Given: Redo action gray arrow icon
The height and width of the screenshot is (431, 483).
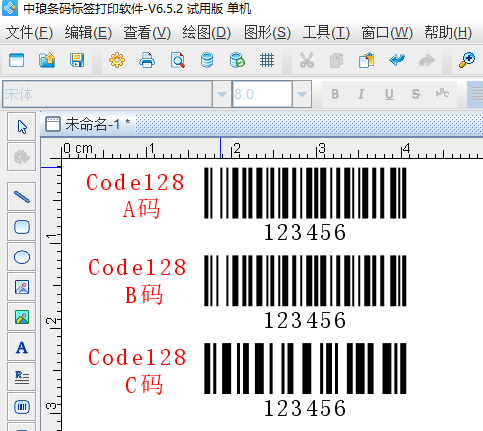Looking at the screenshot, I should (427, 60).
